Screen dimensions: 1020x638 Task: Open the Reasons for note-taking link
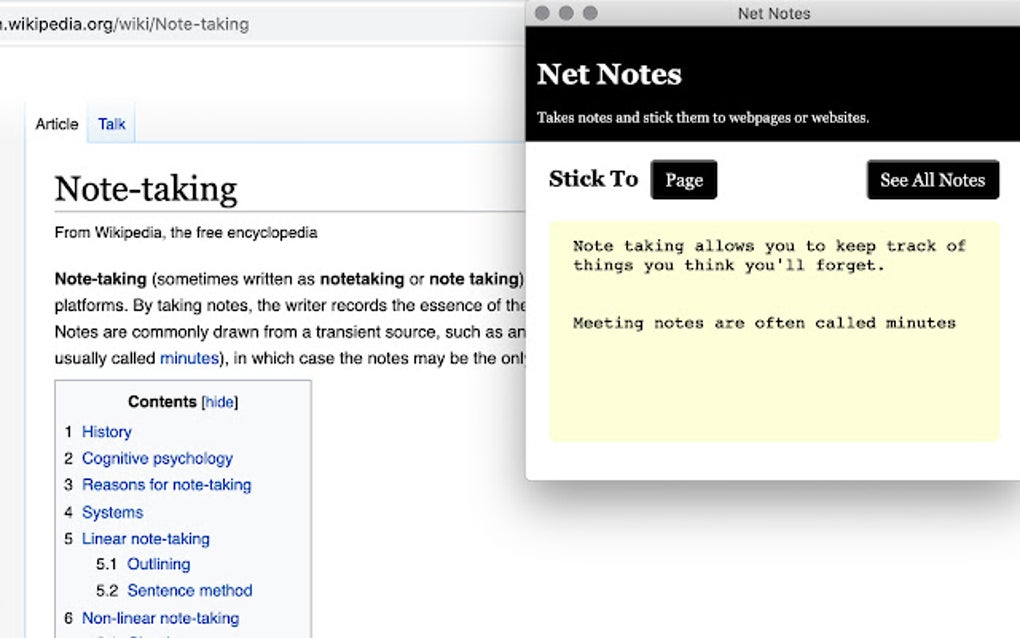pyautogui.click(x=166, y=485)
